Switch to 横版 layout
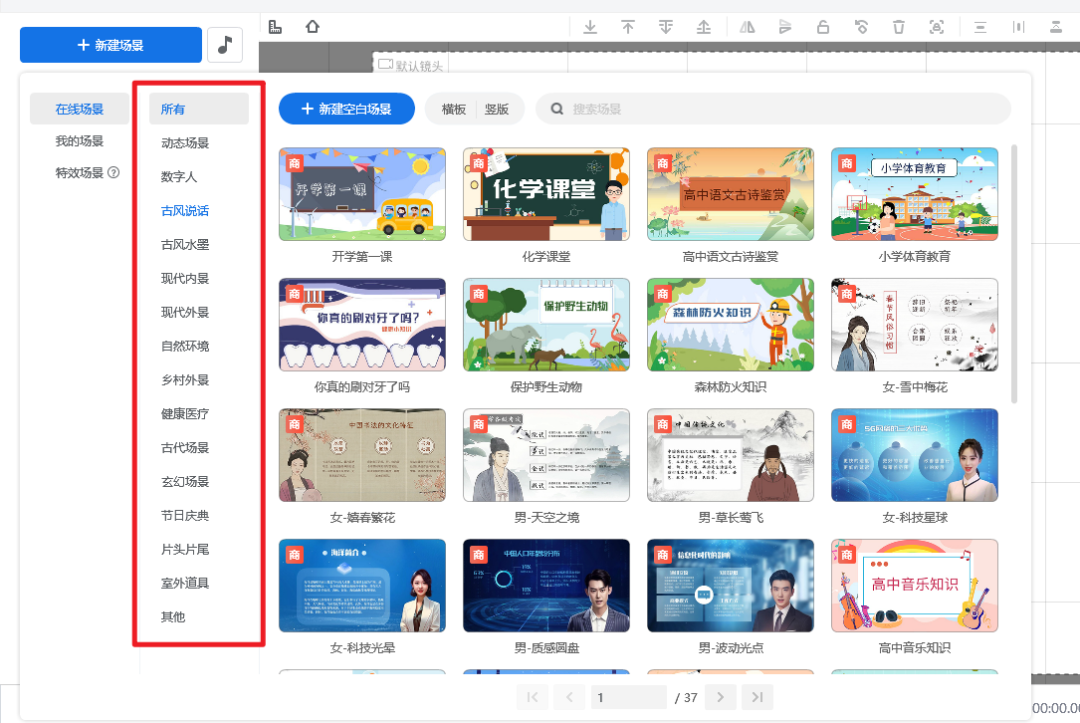 point(453,109)
